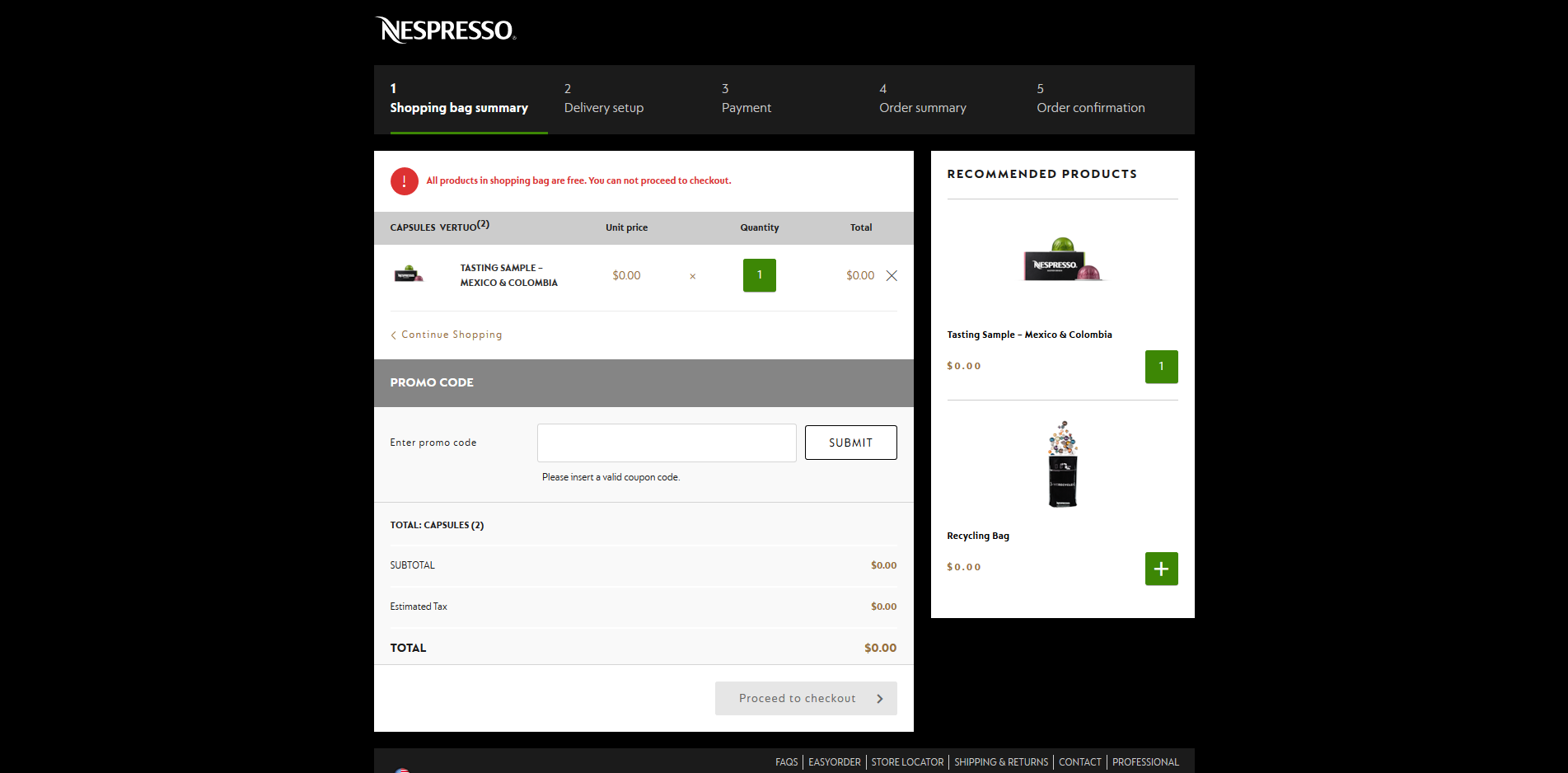Open STORE LOCATOR footer link
Image resolution: width=1568 pixels, height=773 pixels.
click(x=907, y=762)
